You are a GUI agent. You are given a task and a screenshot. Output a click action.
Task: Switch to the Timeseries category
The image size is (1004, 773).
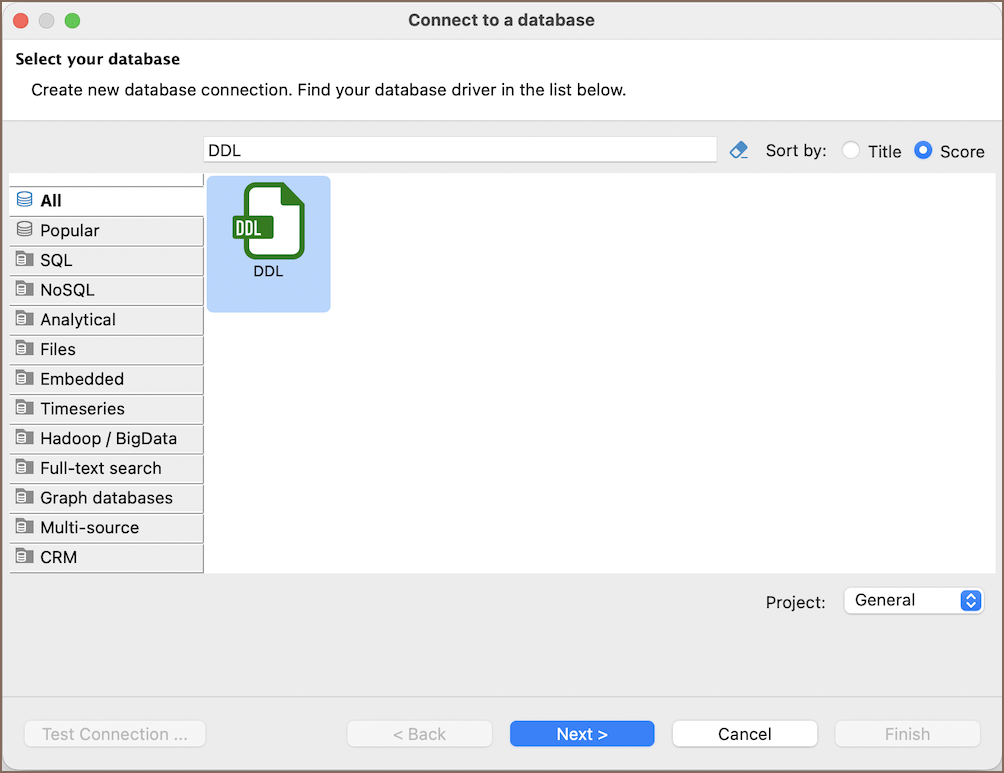coord(107,409)
